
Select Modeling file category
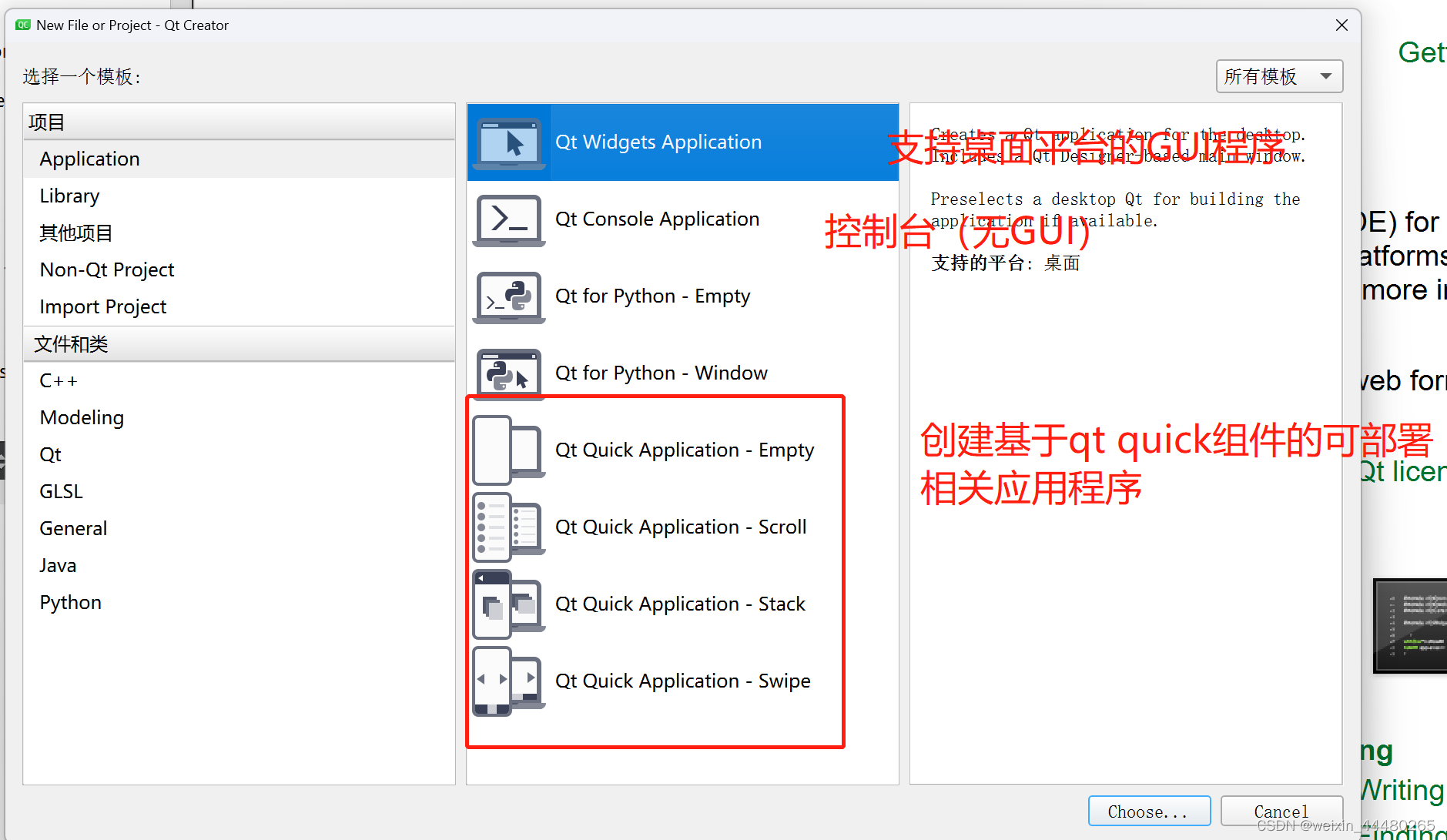coord(239,418)
